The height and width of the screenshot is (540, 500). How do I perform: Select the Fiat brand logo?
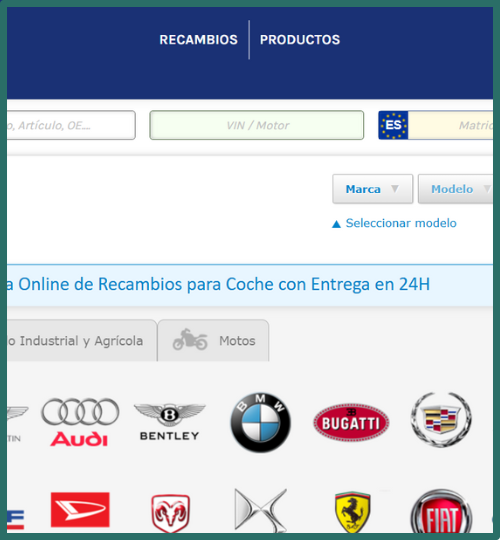(x=441, y=511)
